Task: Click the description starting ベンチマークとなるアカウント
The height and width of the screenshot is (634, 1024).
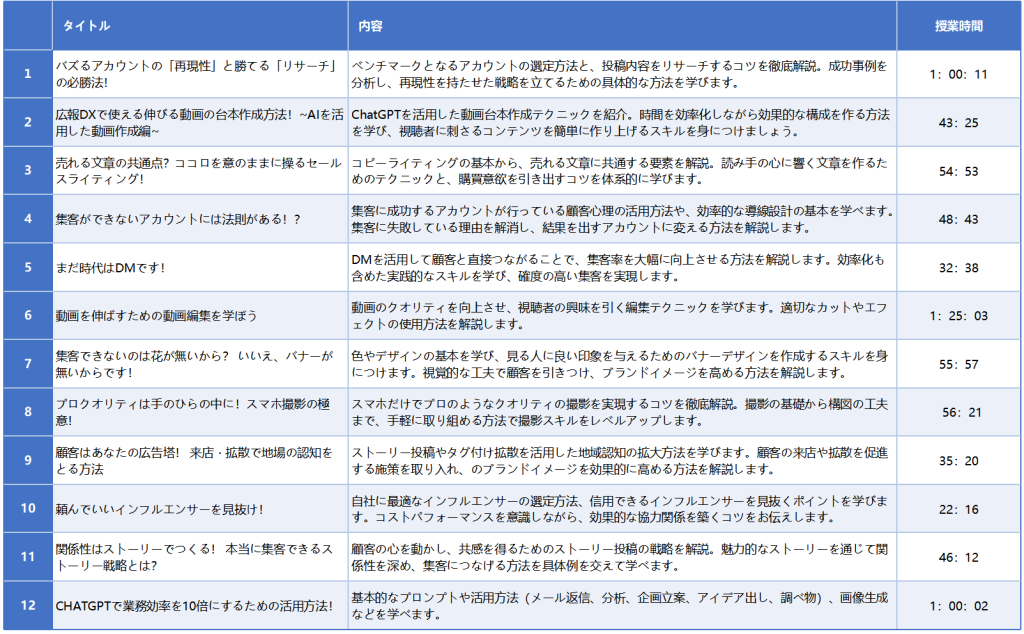Action: click(619, 74)
